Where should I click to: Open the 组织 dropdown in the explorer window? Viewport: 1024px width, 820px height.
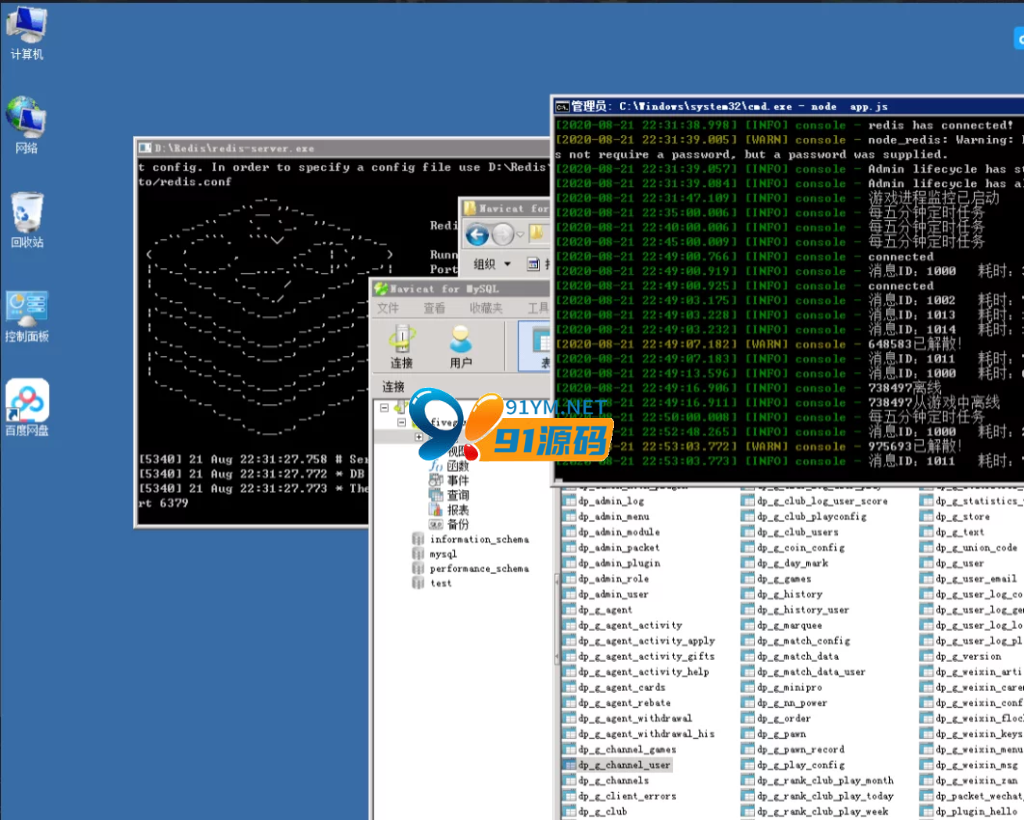pos(492,264)
